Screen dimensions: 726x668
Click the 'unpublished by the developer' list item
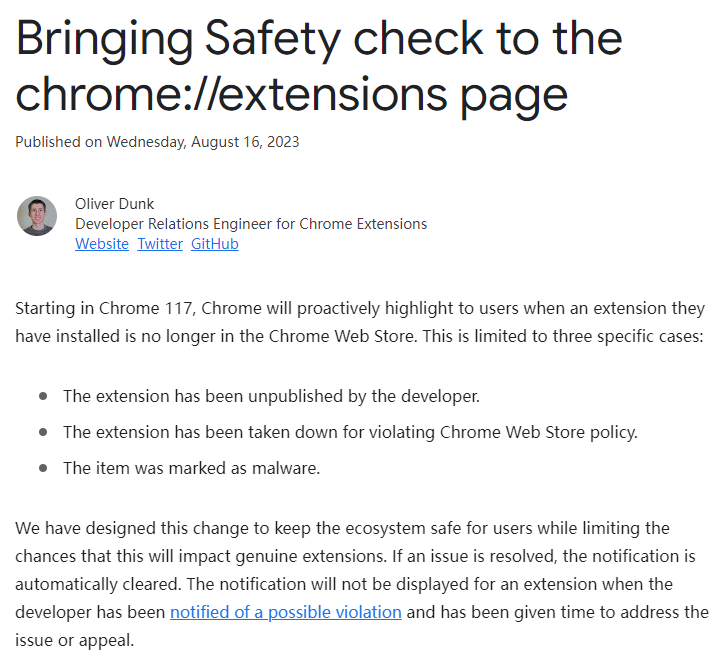pos(271,396)
